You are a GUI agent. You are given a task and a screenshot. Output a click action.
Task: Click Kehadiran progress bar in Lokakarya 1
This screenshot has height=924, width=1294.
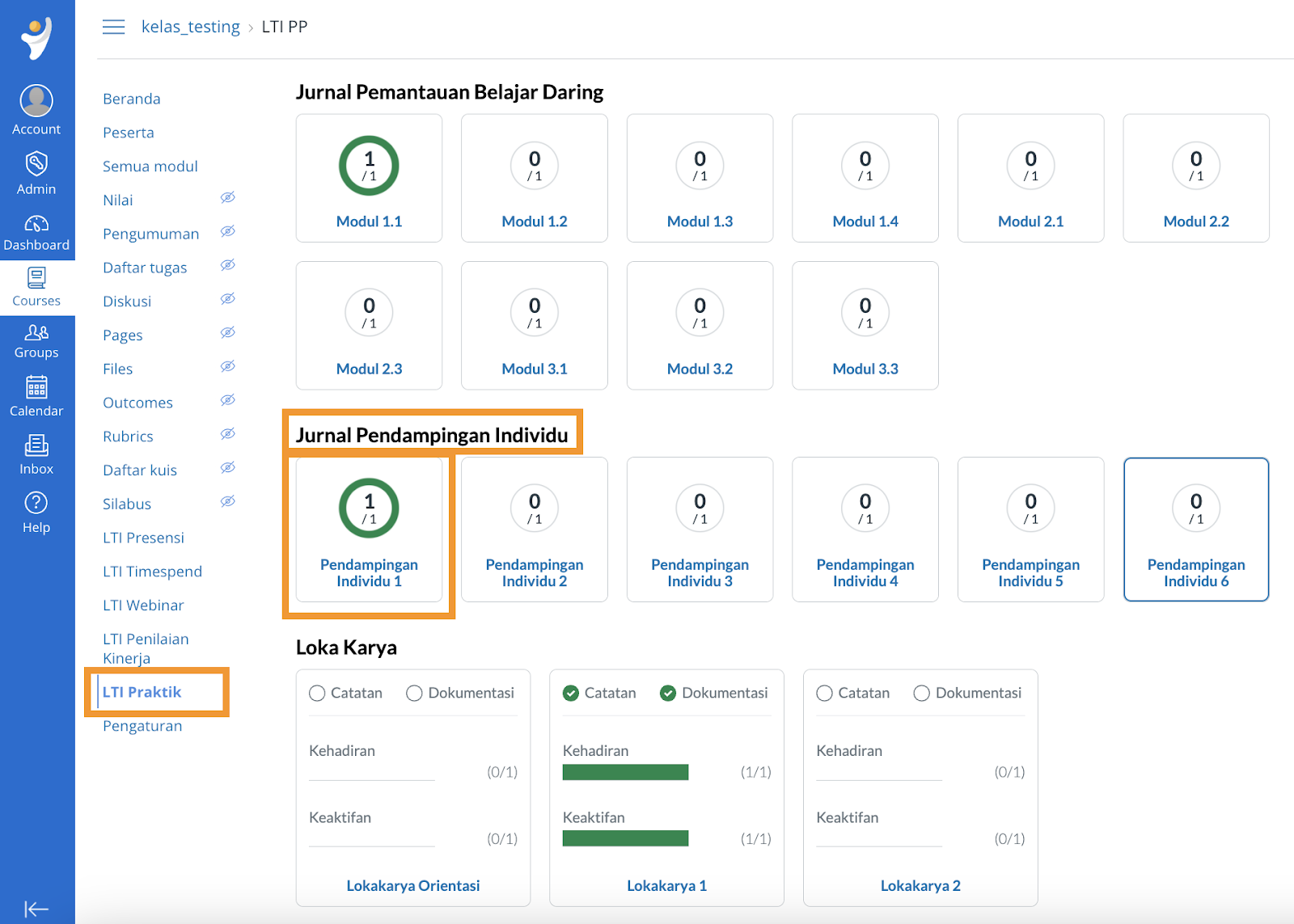[x=625, y=772]
